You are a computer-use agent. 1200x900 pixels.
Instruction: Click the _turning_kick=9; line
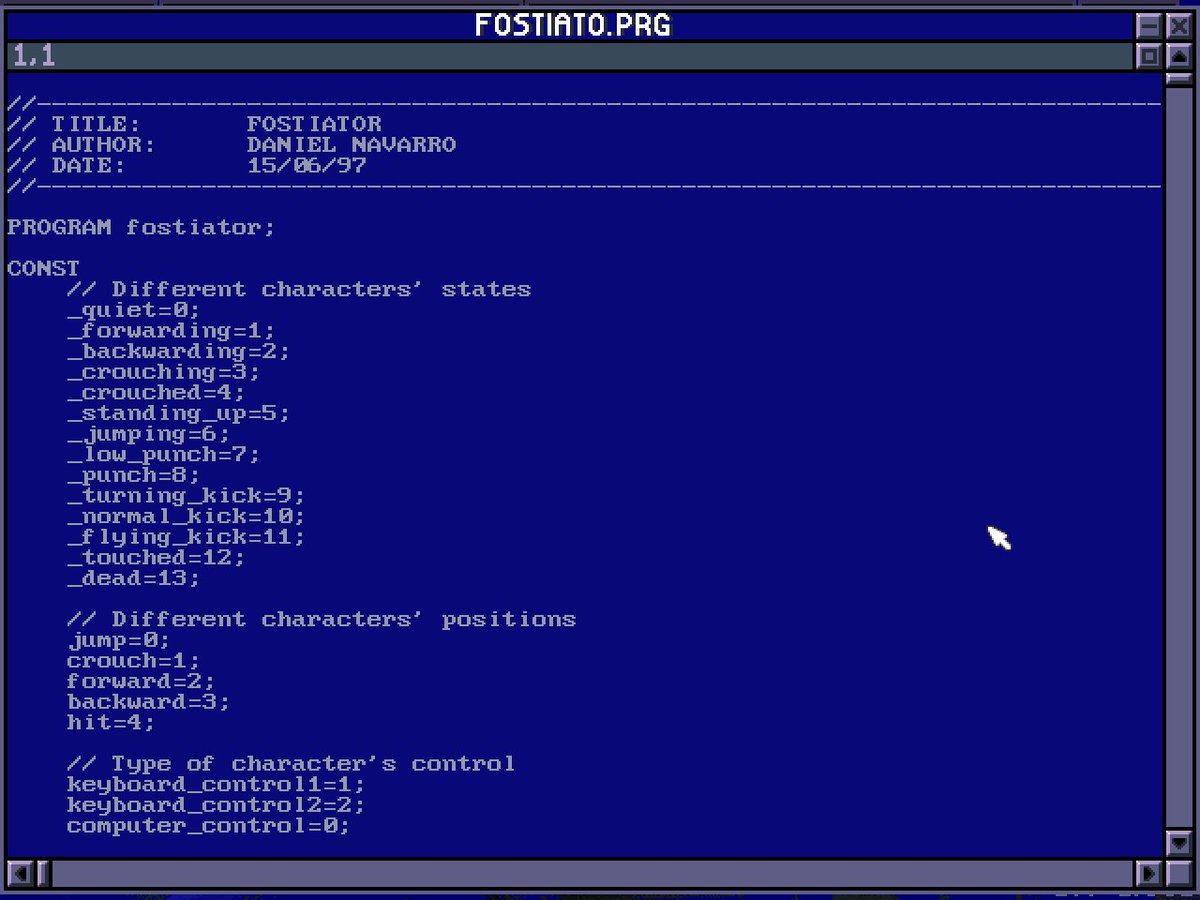pos(186,496)
